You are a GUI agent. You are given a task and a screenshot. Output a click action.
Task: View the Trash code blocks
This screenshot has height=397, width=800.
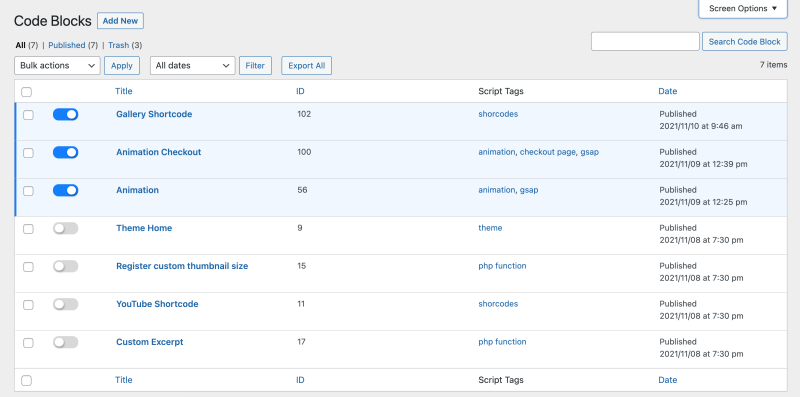click(118, 45)
